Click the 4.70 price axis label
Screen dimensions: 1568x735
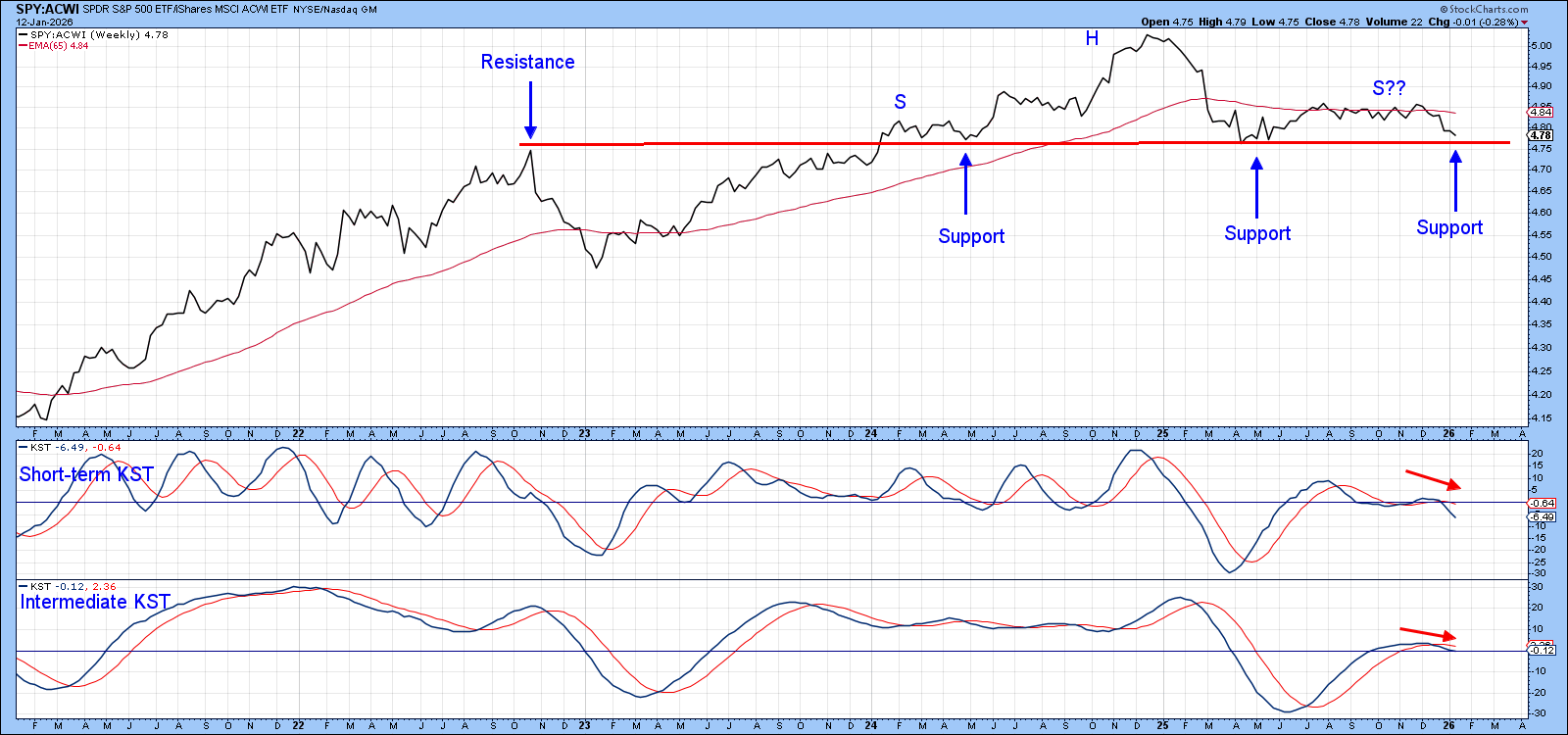[1541, 170]
